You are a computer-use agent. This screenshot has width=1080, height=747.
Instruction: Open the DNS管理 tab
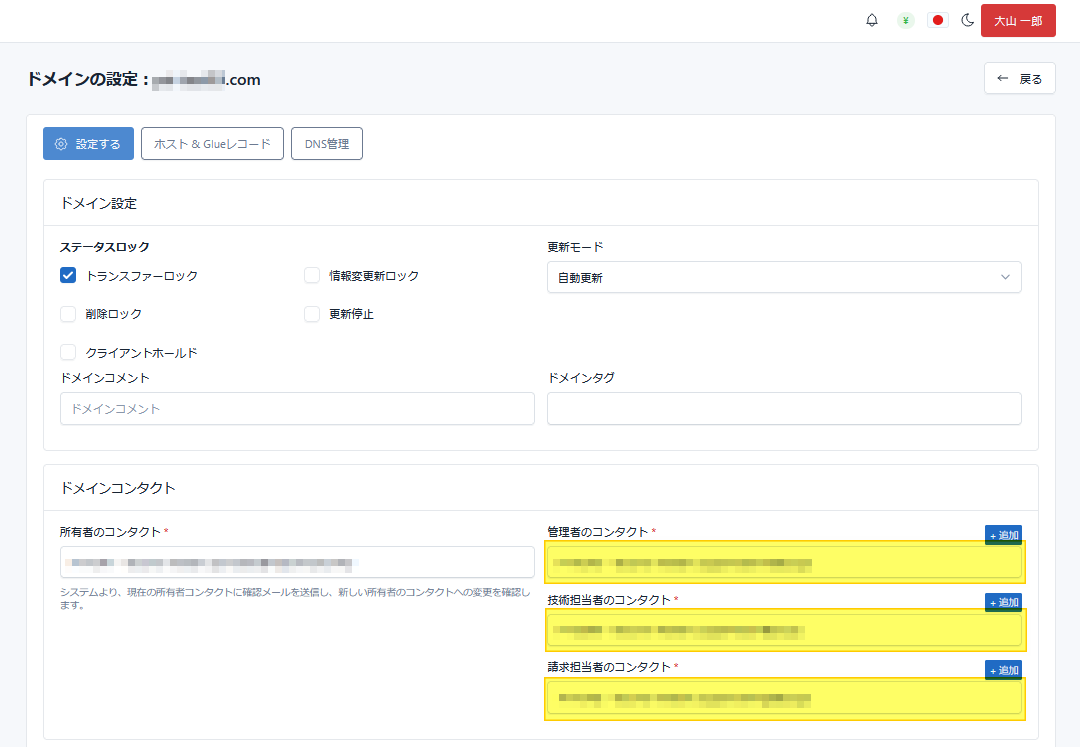click(x=326, y=144)
